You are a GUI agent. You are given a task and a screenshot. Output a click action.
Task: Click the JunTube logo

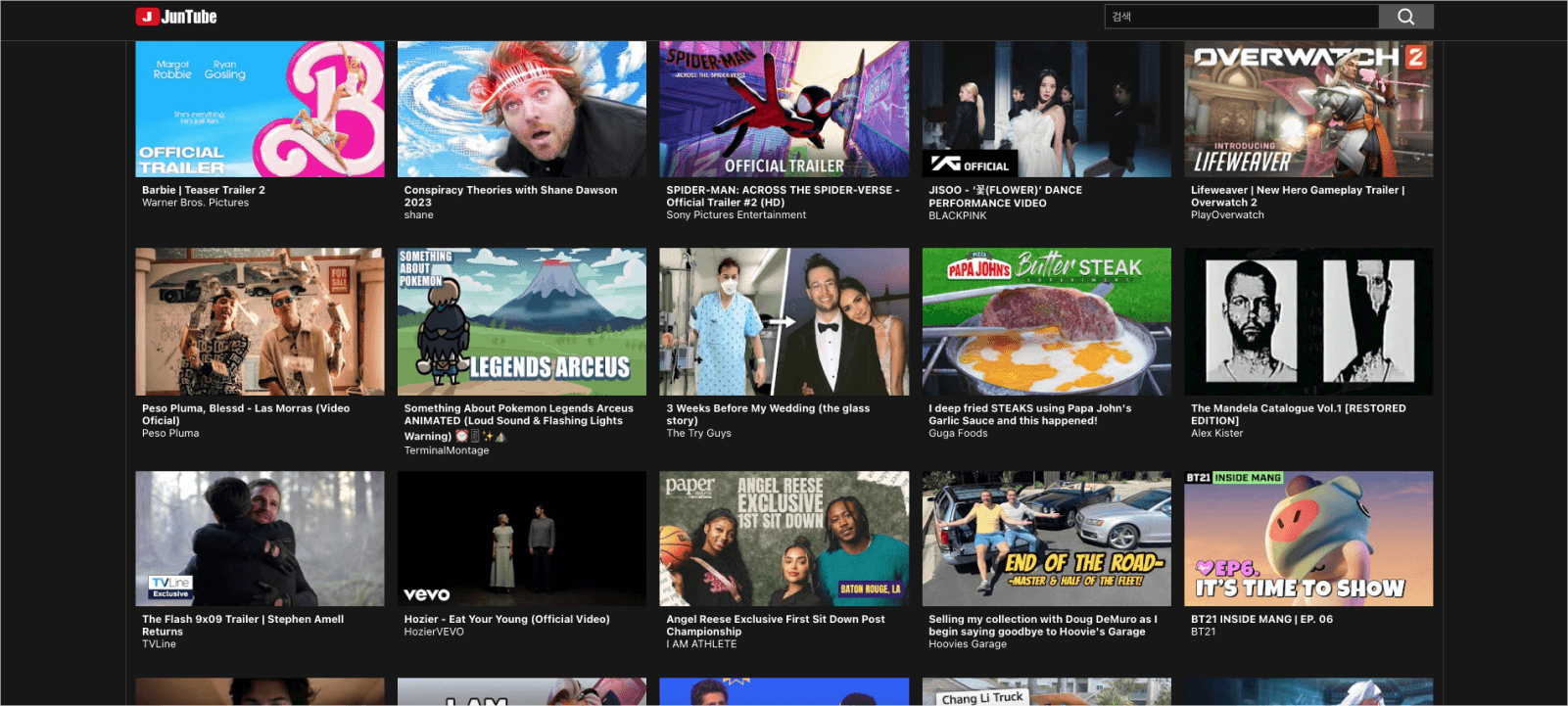click(176, 17)
